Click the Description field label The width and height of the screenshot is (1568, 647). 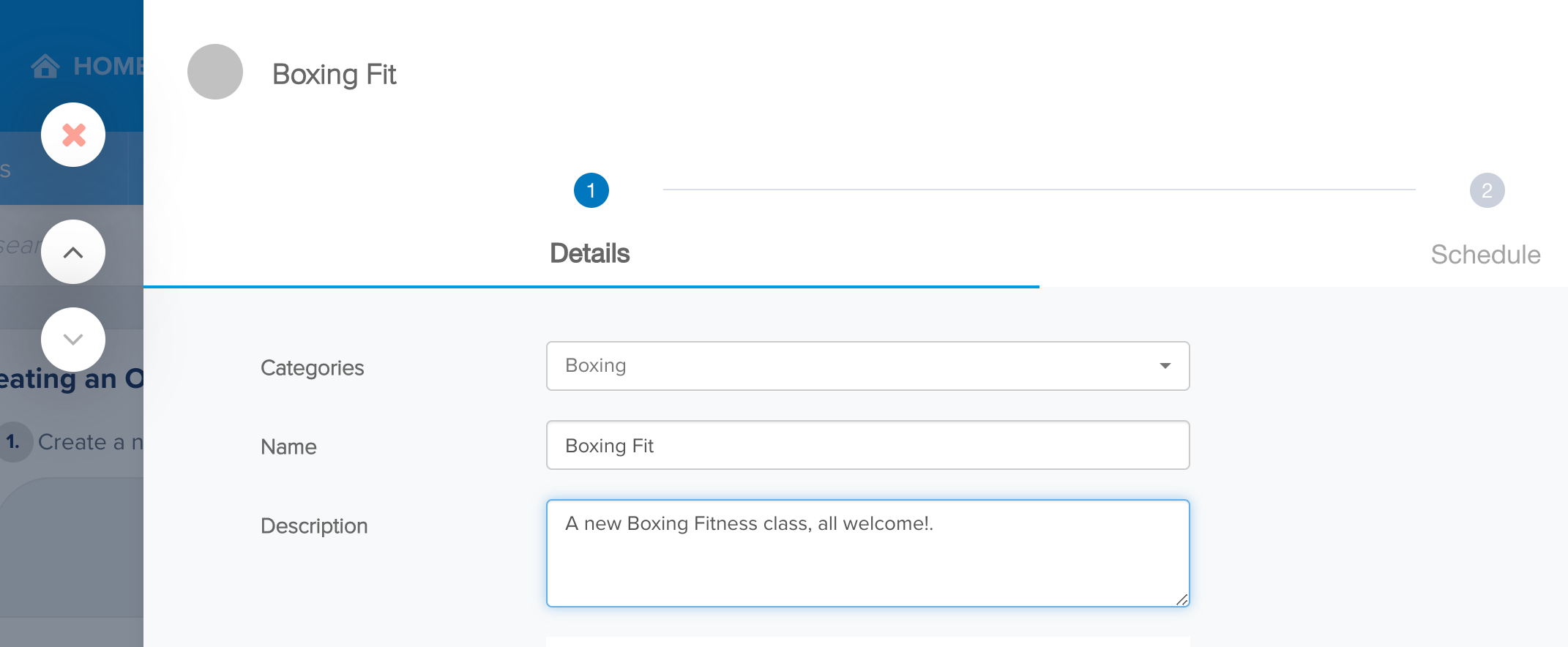tap(314, 526)
